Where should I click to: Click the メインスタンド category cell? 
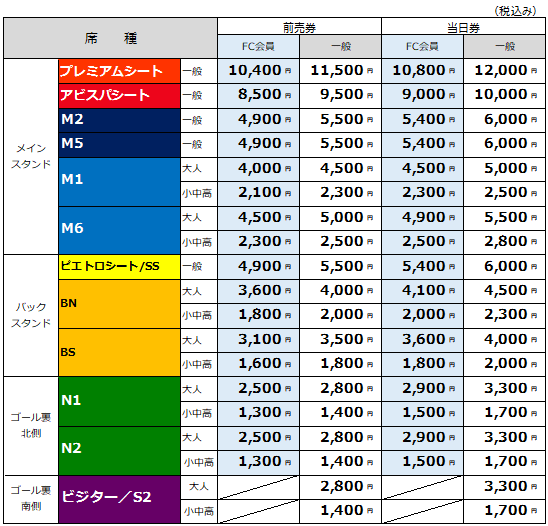point(31,156)
